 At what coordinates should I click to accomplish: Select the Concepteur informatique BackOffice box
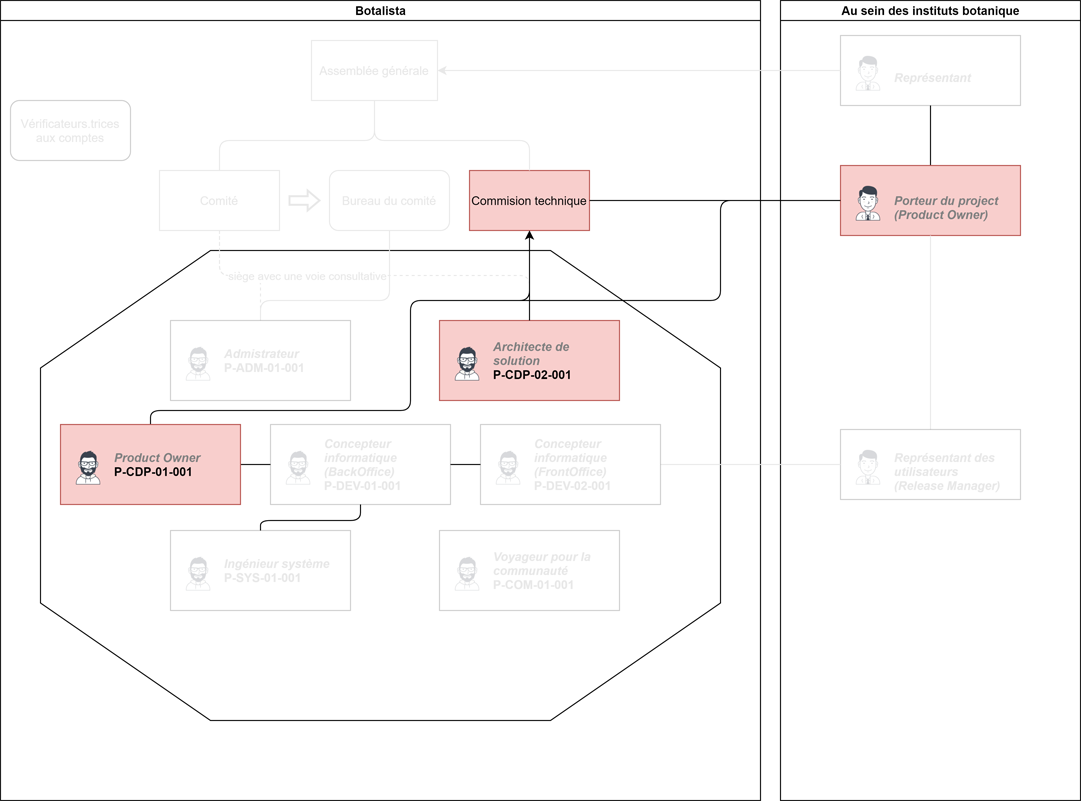pos(360,464)
